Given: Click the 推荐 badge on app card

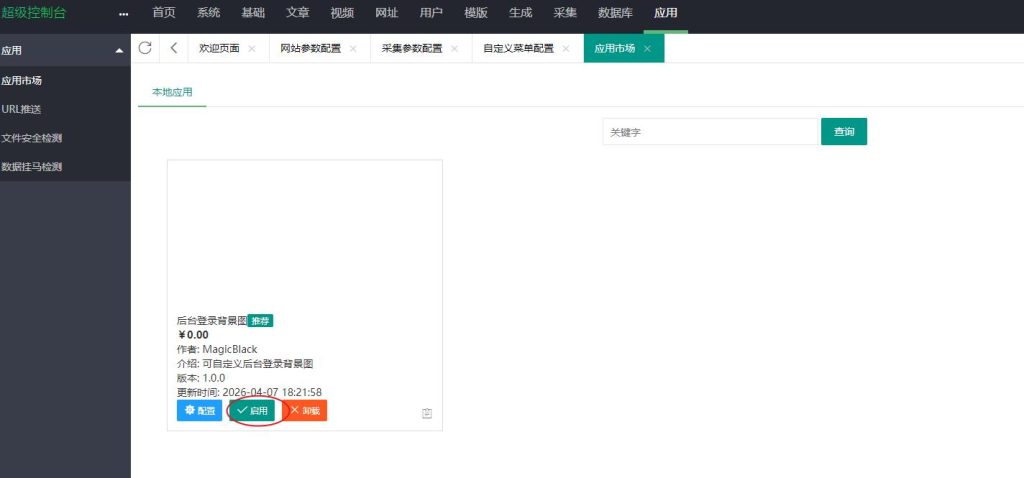Looking at the screenshot, I should [x=260, y=321].
